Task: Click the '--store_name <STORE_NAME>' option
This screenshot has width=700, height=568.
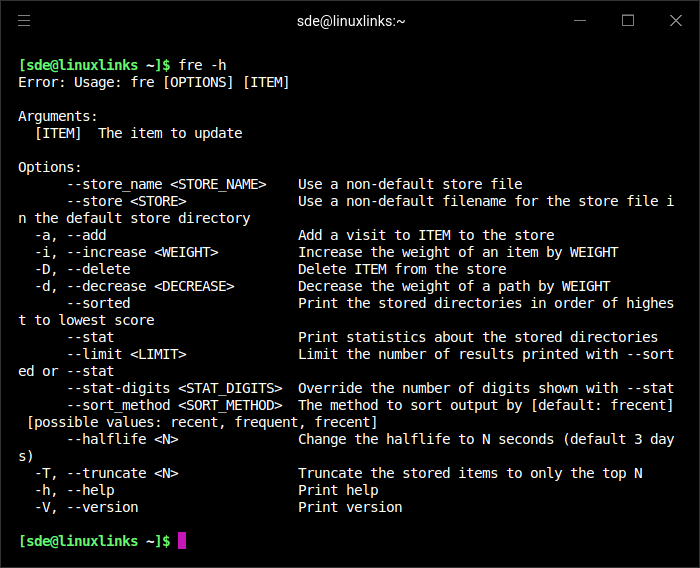Action: tap(166, 184)
